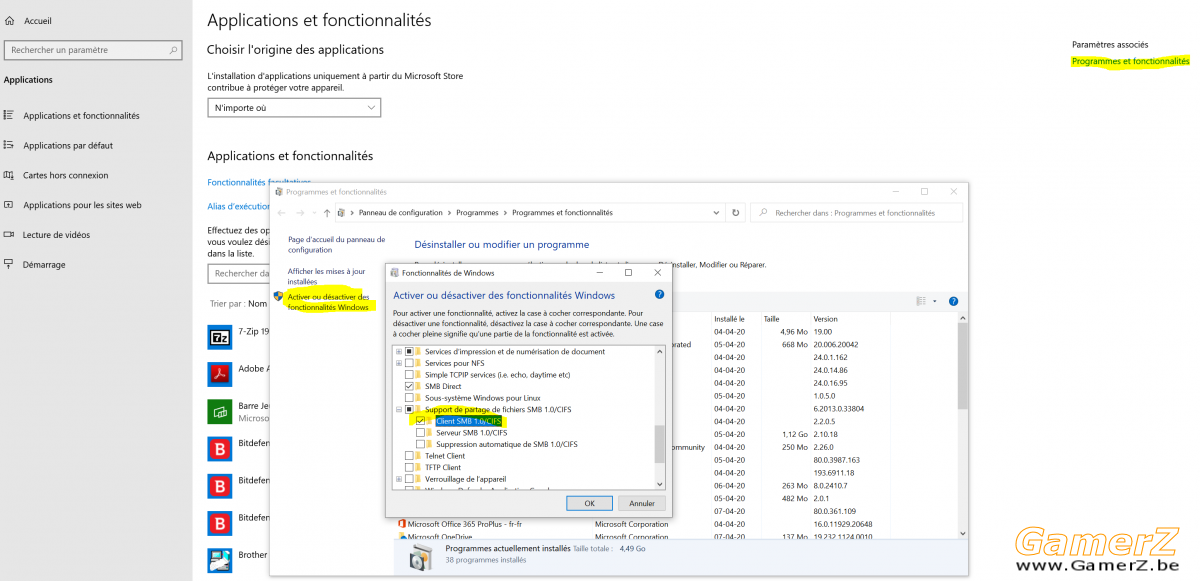Refresh the Programmes et fonctionnalités address bar

[736, 213]
